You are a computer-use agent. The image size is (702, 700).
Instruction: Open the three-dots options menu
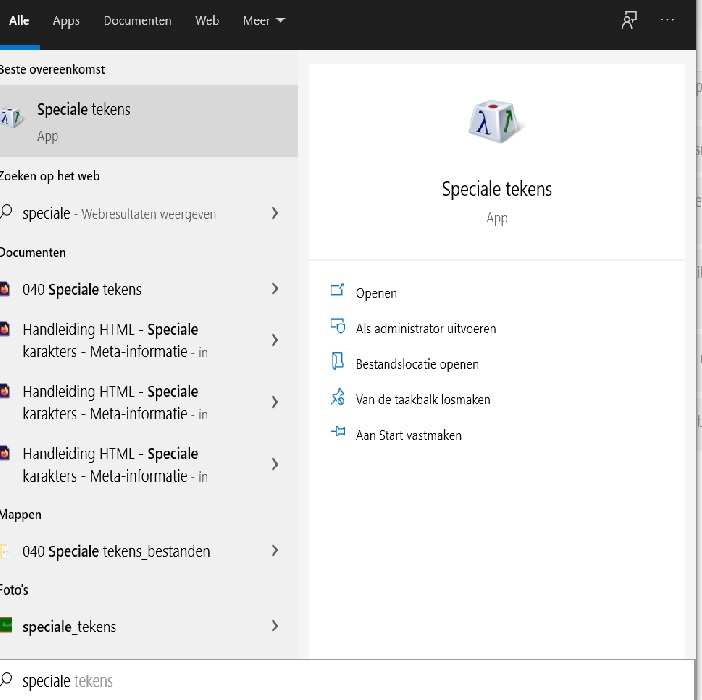point(668,21)
